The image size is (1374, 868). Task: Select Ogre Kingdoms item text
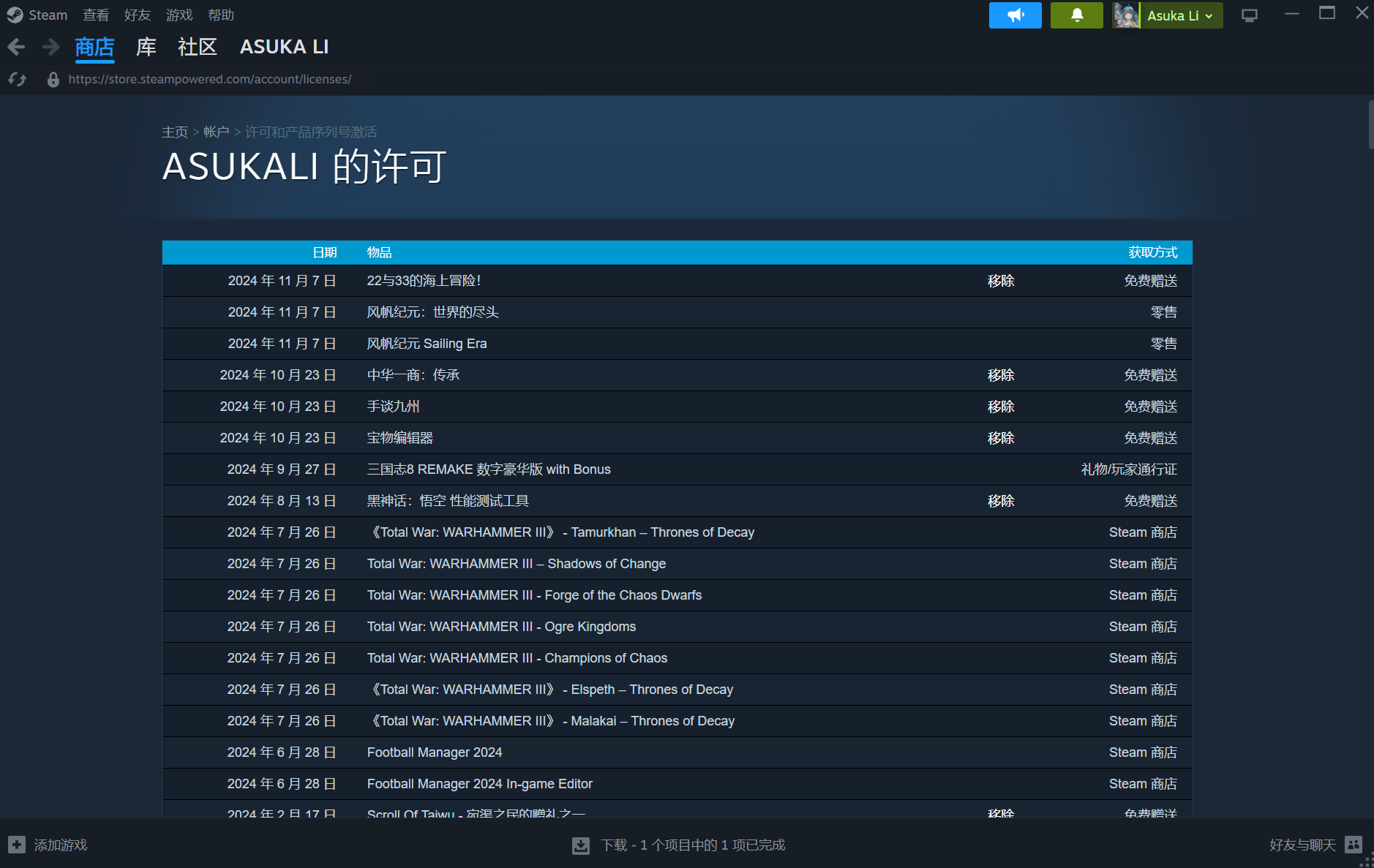tap(501, 627)
